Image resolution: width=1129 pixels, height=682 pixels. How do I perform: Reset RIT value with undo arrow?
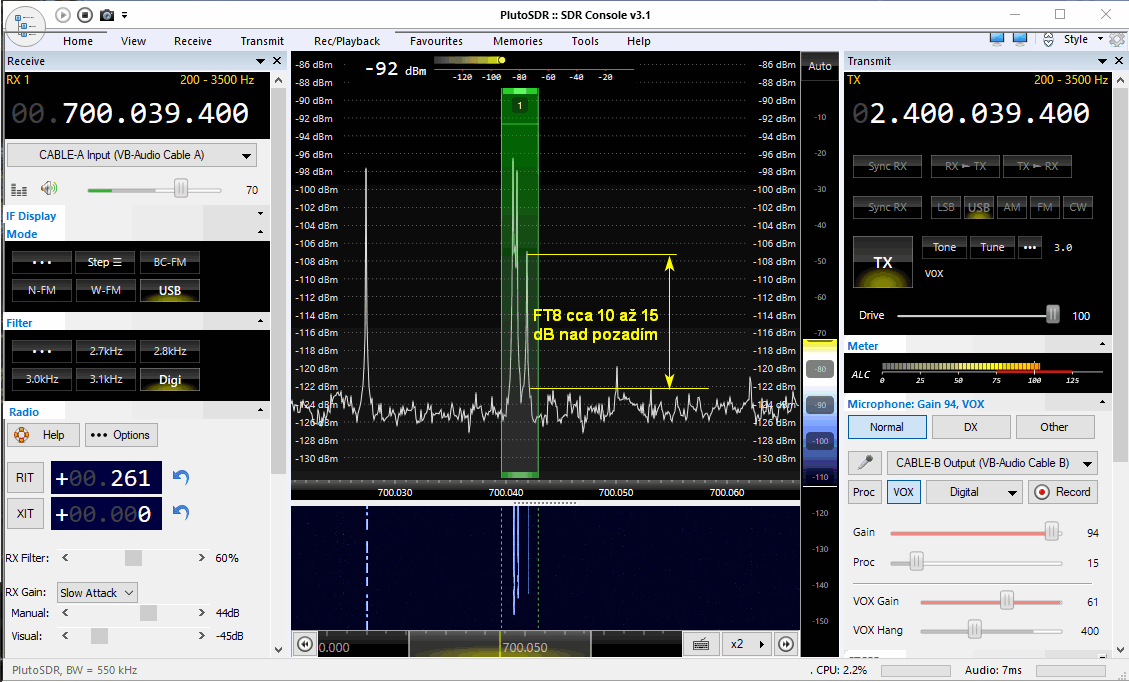pyautogui.click(x=181, y=478)
